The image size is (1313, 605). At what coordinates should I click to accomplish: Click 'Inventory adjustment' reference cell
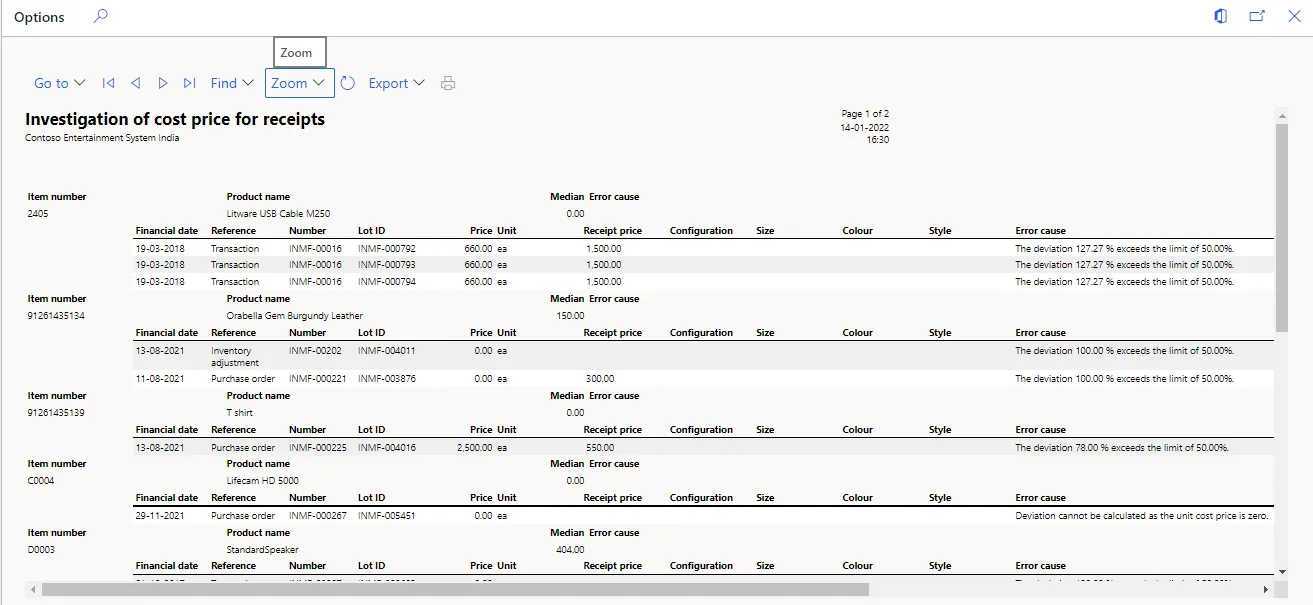[235, 357]
